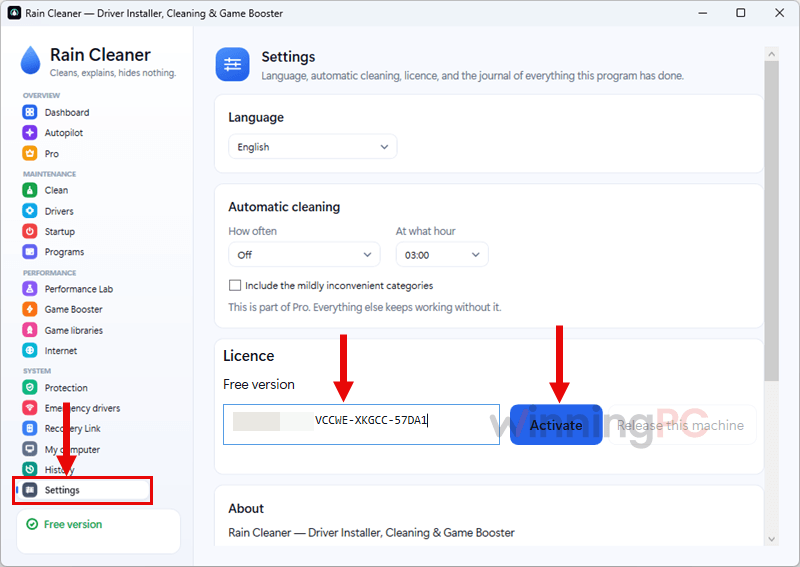The image size is (800, 567).
Task: Click the orange Pro crown icon
Action: pyautogui.click(x=30, y=153)
